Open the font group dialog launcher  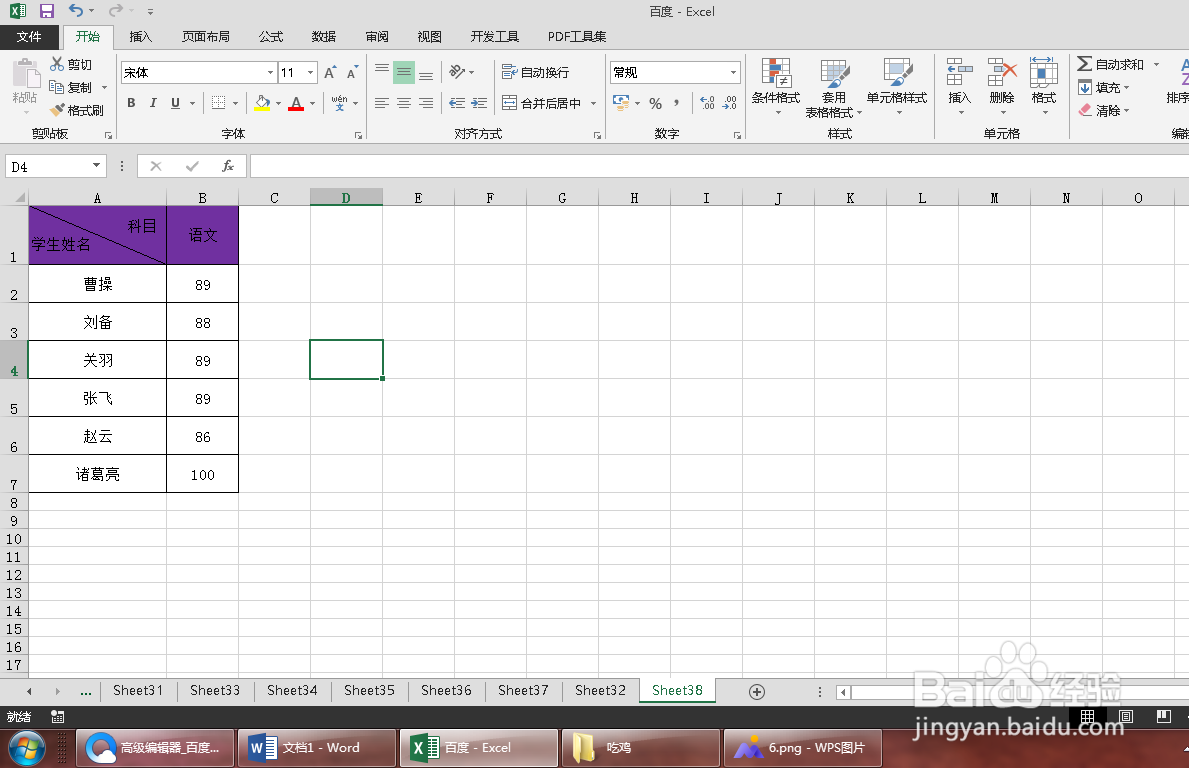pos(358,135)
